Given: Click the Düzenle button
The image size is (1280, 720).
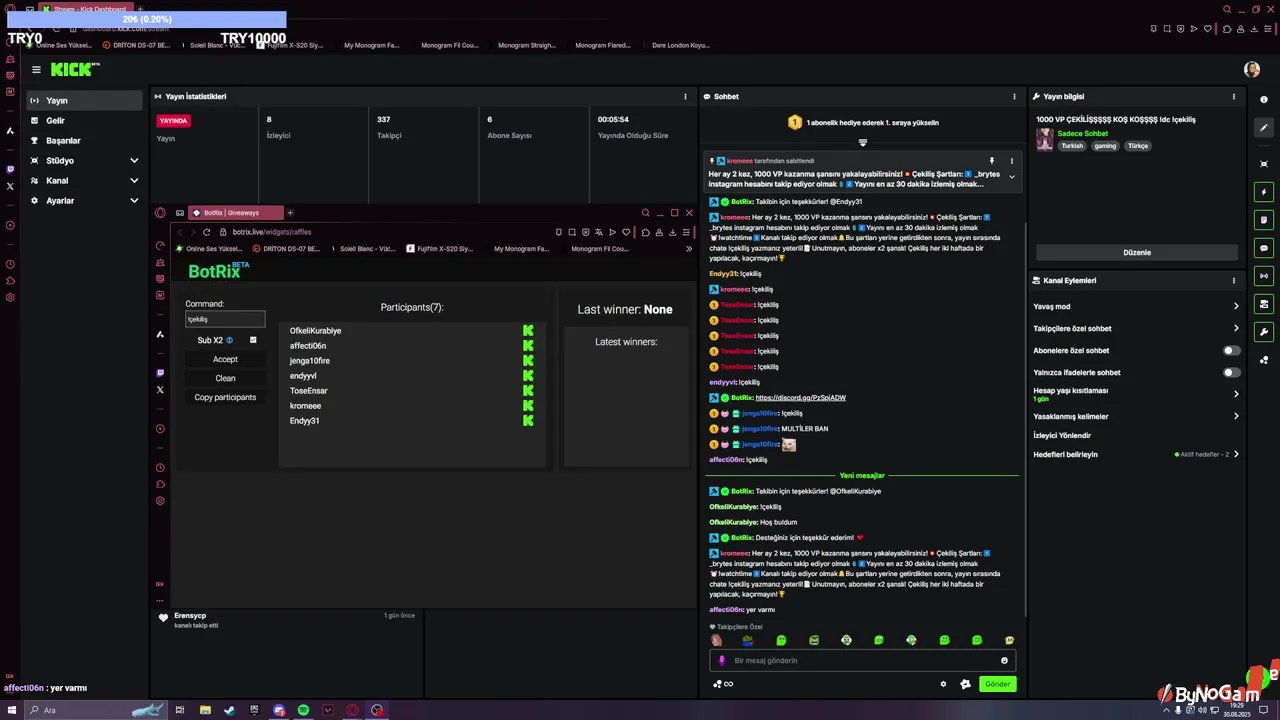Looking at the screenshot, I should tap(1137, 253).
